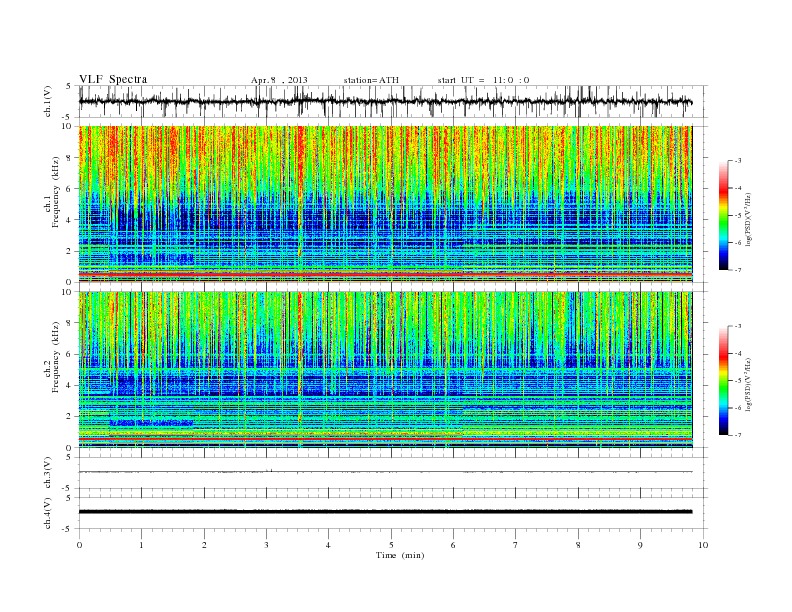This screenshot has width=792, height=612.
Task: Click the "VLF Spectra" title
Action: [113, 79]
